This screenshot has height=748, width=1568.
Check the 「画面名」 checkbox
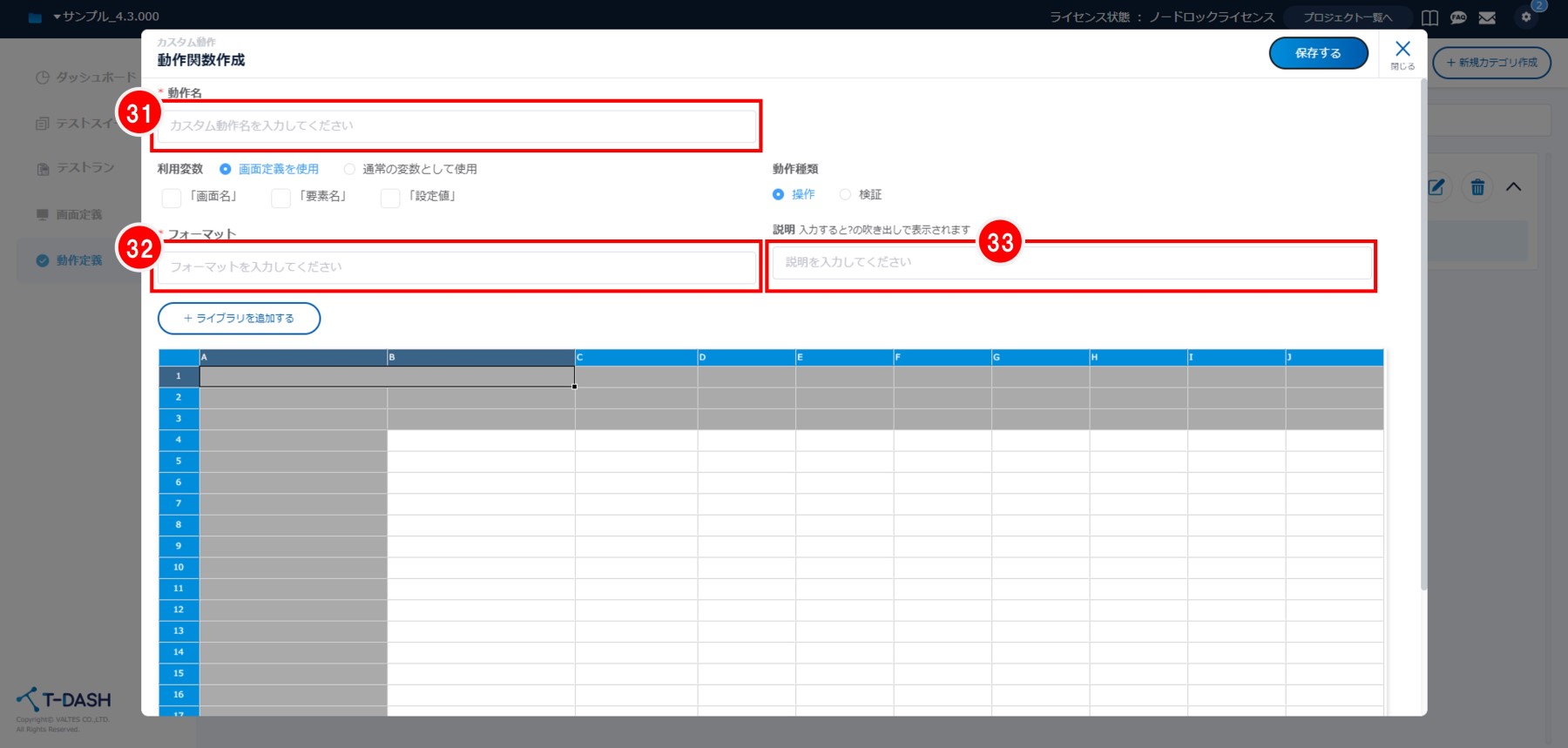172,198
